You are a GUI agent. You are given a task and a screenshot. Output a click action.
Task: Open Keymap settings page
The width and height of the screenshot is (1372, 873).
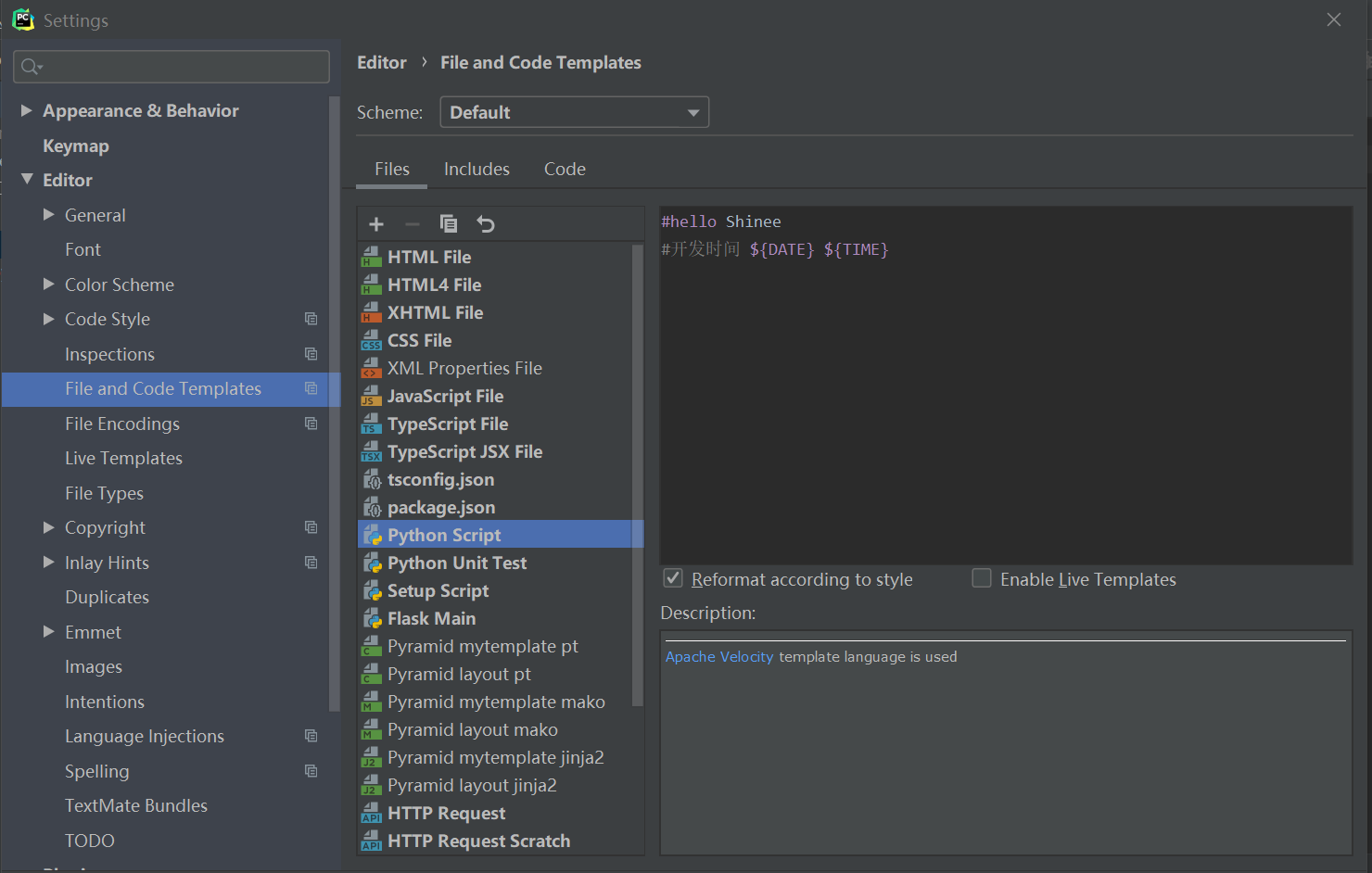[76, 145]
